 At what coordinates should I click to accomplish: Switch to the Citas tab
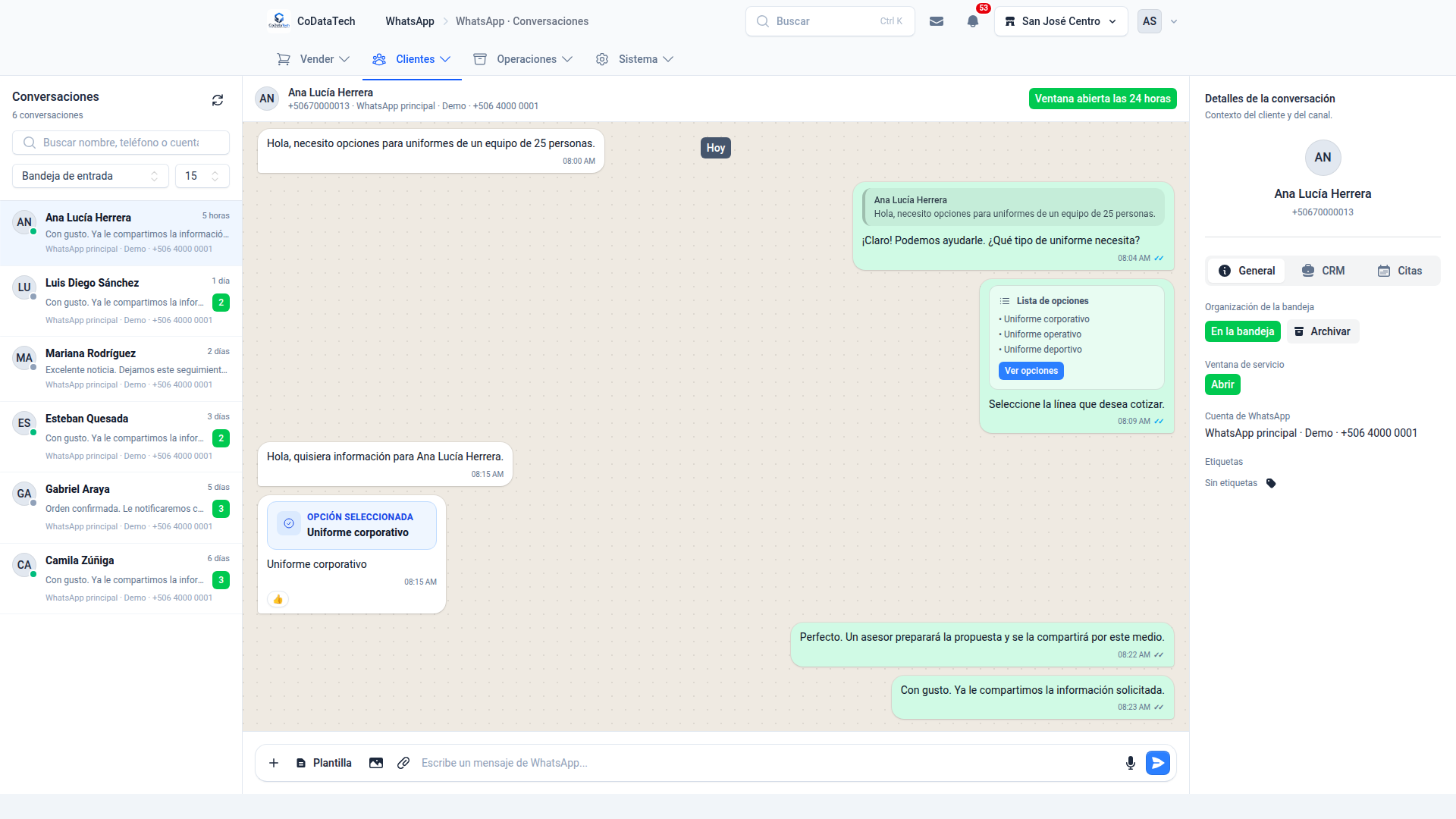click(x=1400, y=271)
